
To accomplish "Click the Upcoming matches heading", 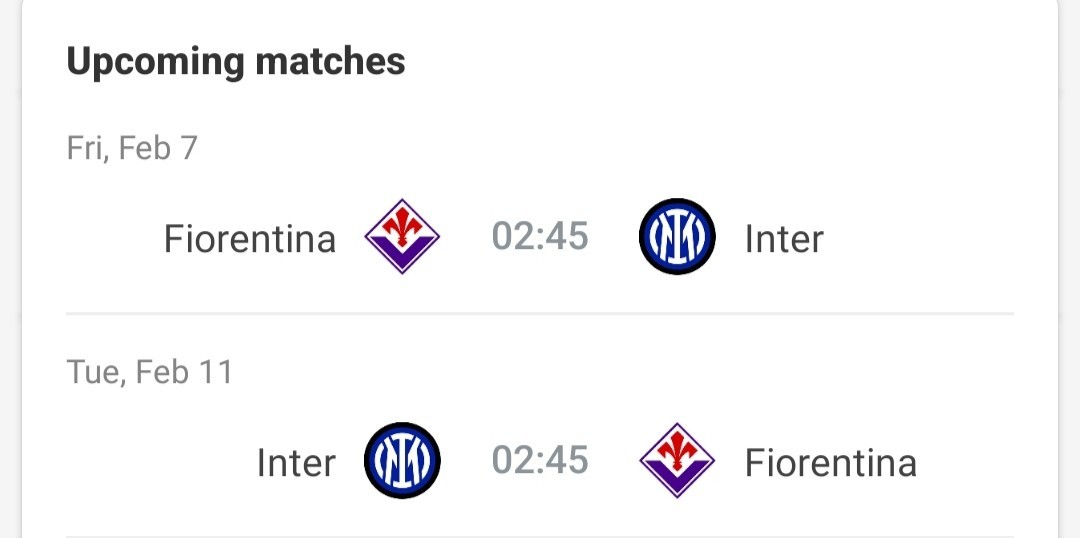I will 236,61.
